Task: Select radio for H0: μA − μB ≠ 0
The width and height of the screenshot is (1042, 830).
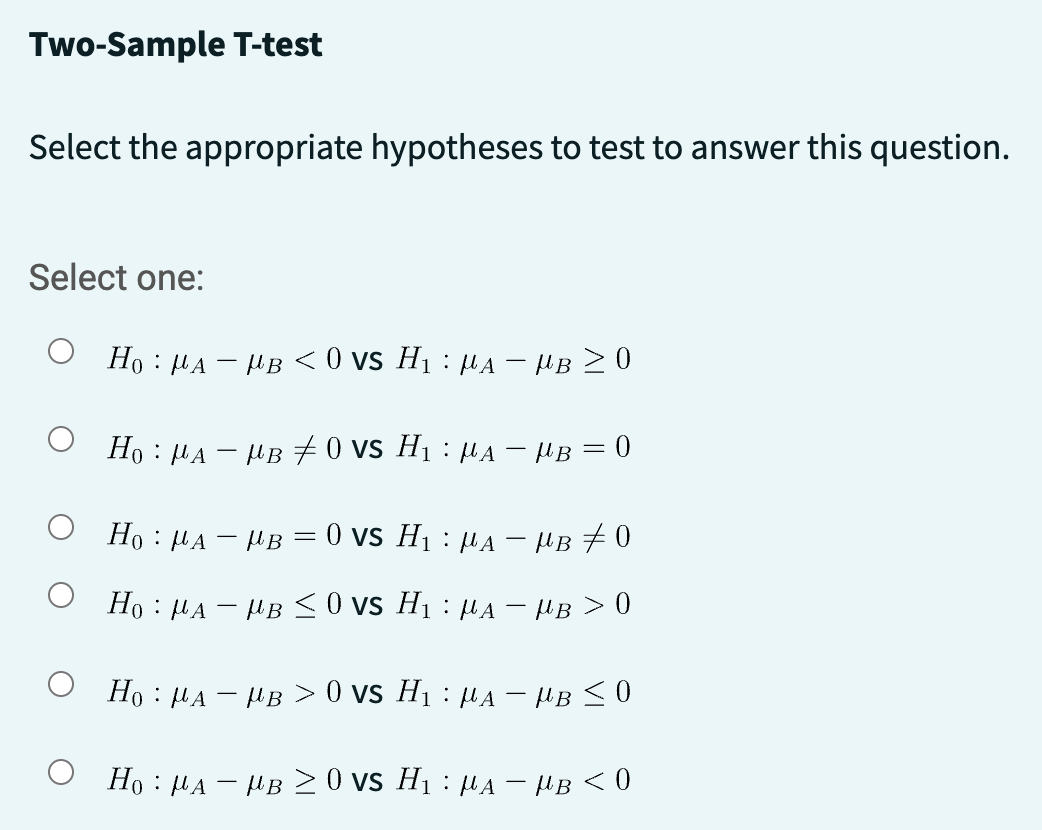Action: (60, 439)
